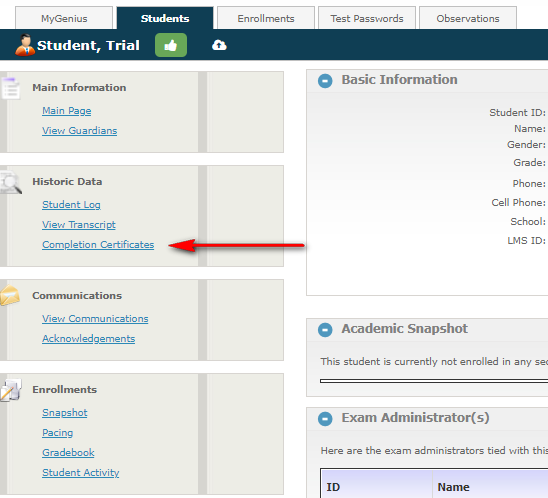The width and height of the screenshot is (548, 498).
Task: Collapse the Basic Information section
Action: click(x=325, y=81)
